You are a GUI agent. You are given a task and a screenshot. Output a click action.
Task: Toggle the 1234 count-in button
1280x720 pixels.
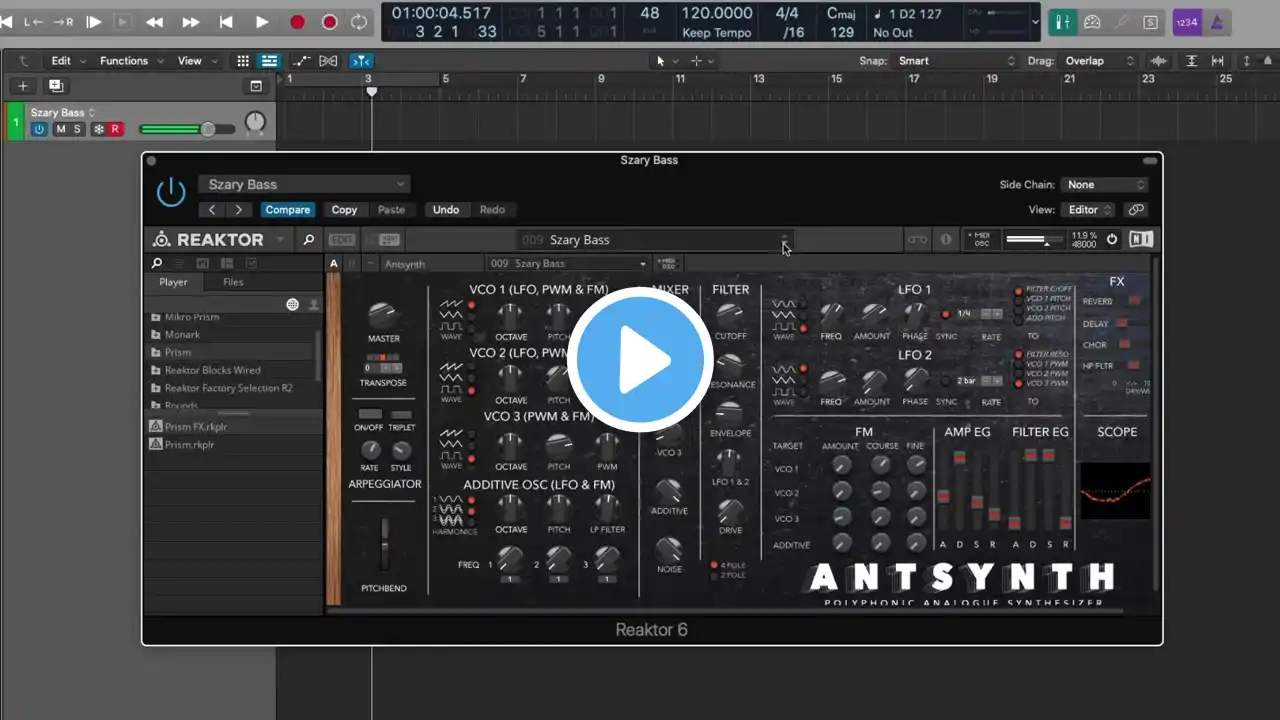click(x=1187, y=22)
